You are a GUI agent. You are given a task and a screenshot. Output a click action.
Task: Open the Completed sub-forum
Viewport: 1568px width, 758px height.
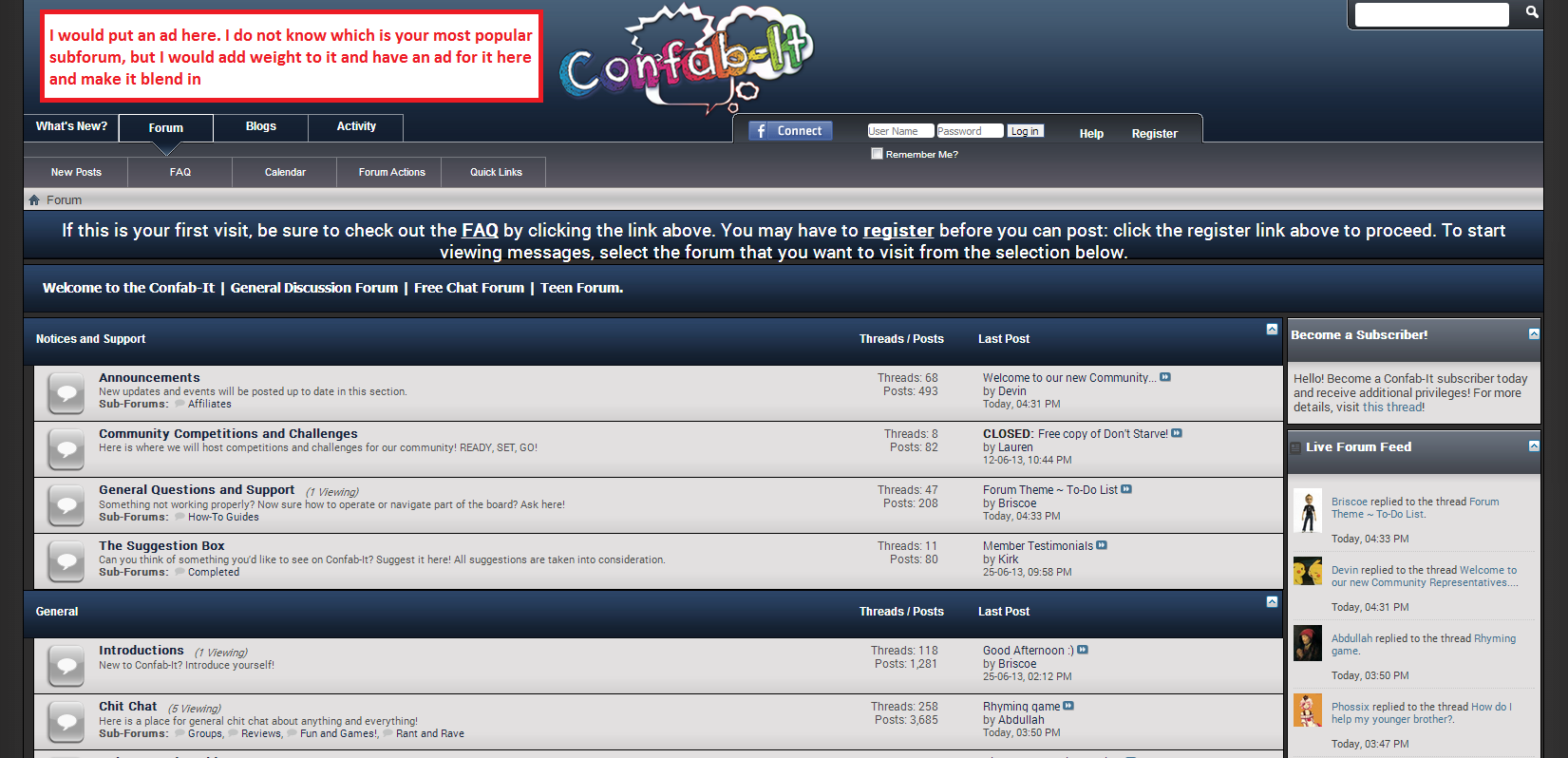(x=214, y=572)
